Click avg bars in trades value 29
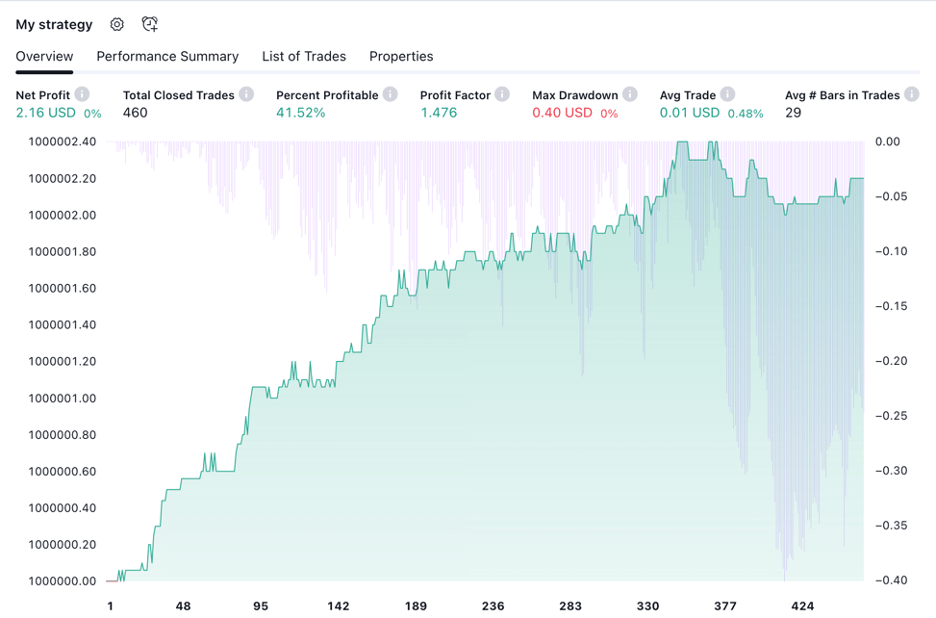The image size is (936, 618). 793,113
